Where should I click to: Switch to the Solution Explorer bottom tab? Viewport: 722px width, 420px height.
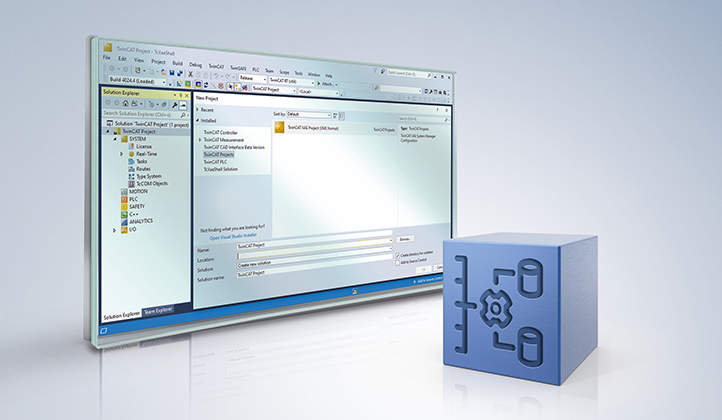click(121, 315)
